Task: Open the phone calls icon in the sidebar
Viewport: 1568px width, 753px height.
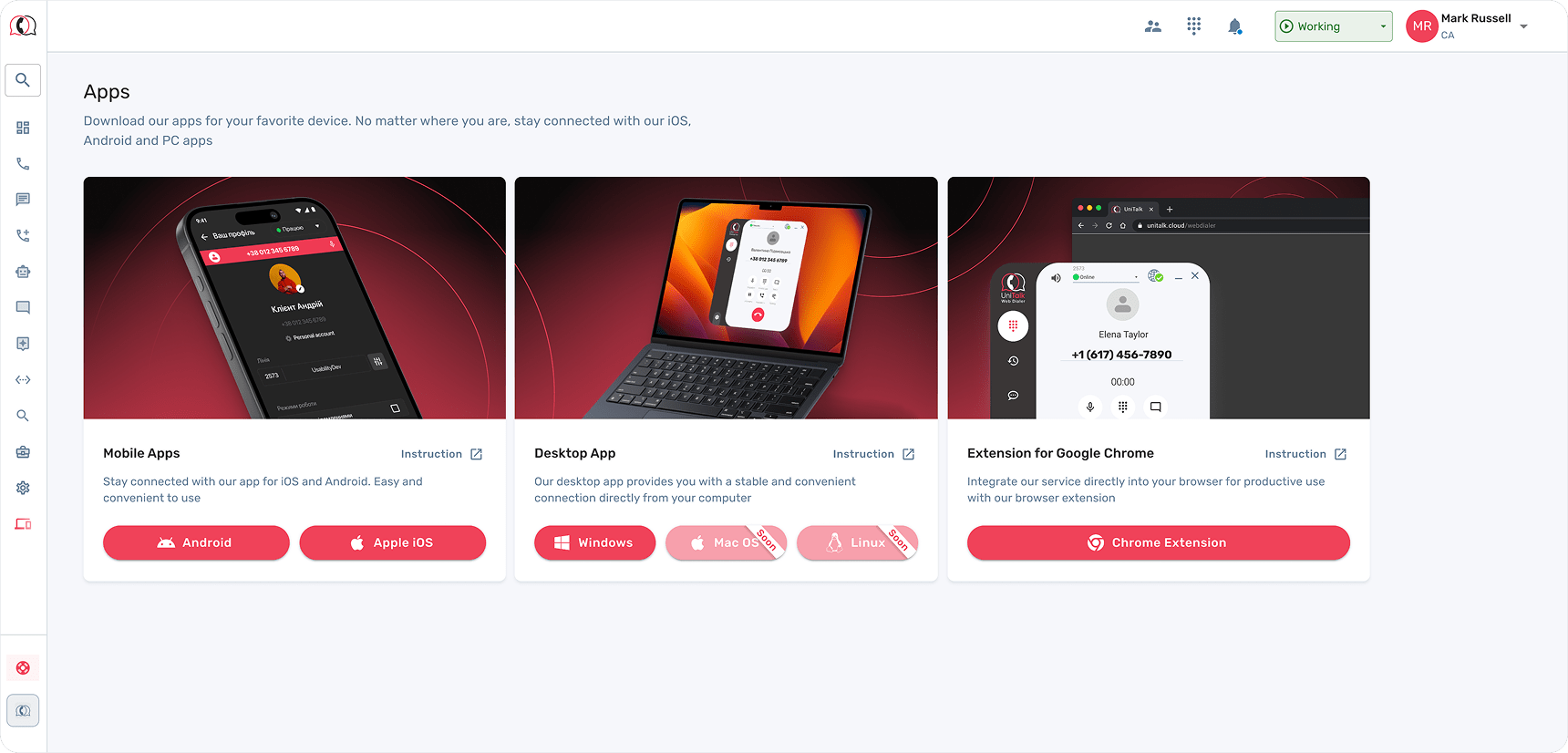Action: tap(23, 164)
